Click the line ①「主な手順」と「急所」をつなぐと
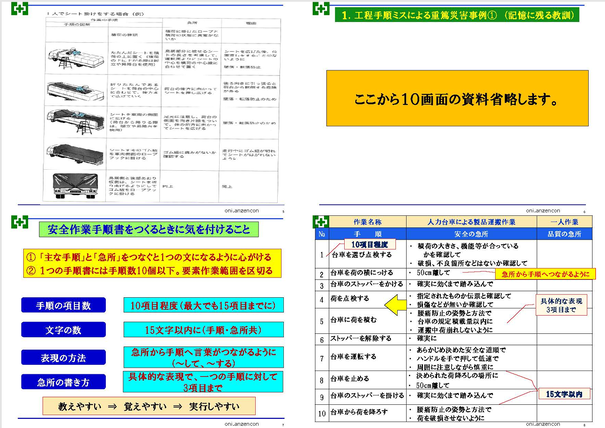Viewport: 605px width, 428px height. coord(149,257)
